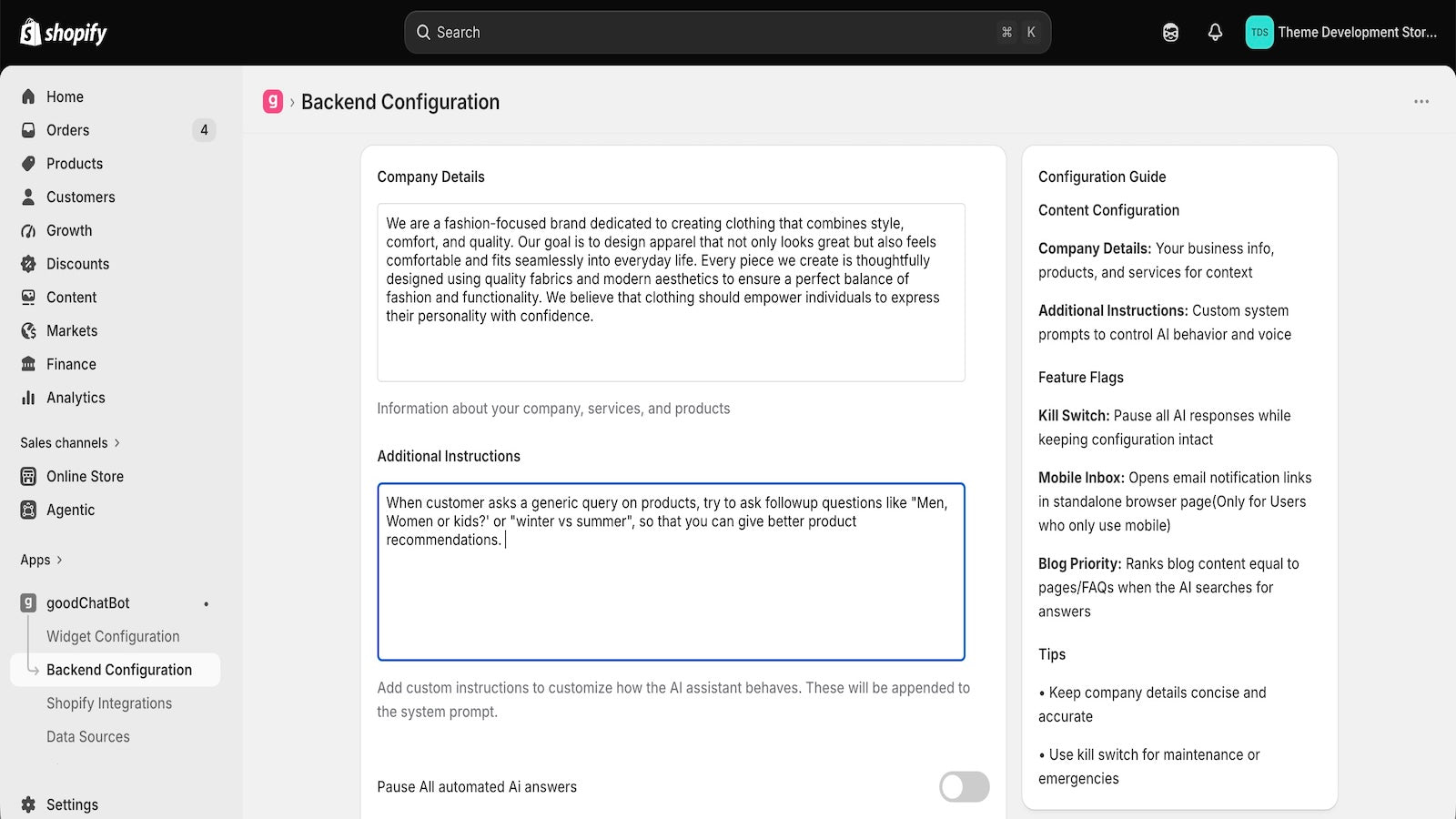Toggle Pause All automated Ai answers switch
This screenshot has height=819, width=1456.
pyautogui.click(x=964, y=787)
